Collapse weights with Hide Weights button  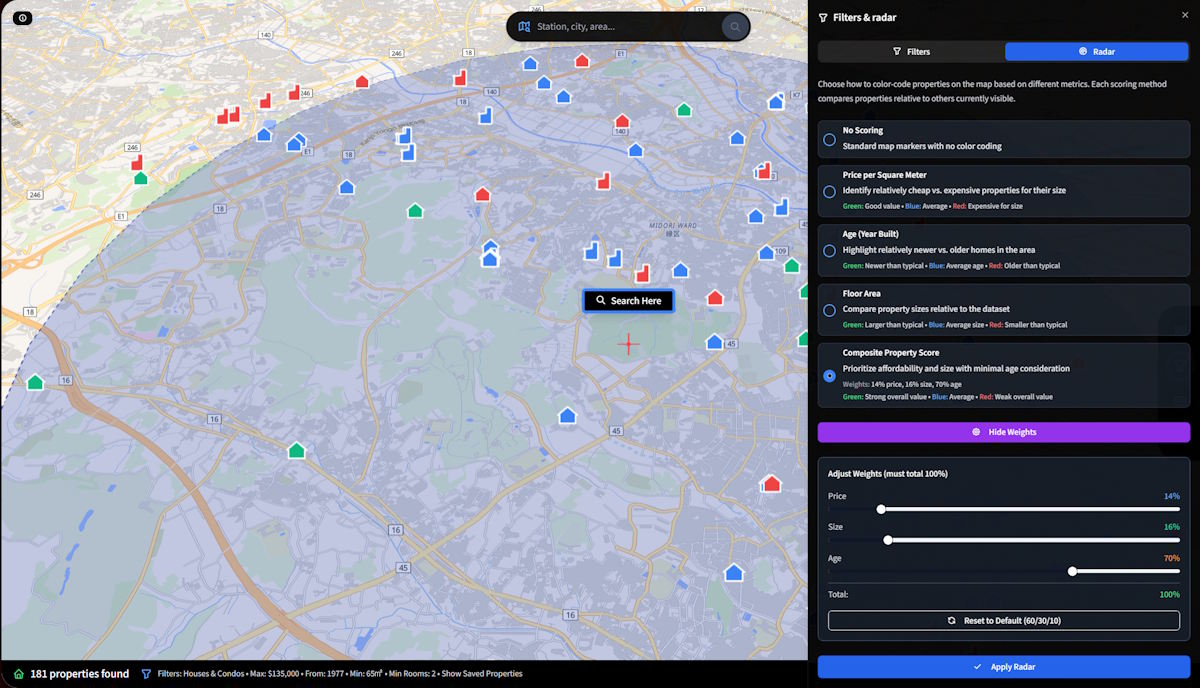[1004, 432]
